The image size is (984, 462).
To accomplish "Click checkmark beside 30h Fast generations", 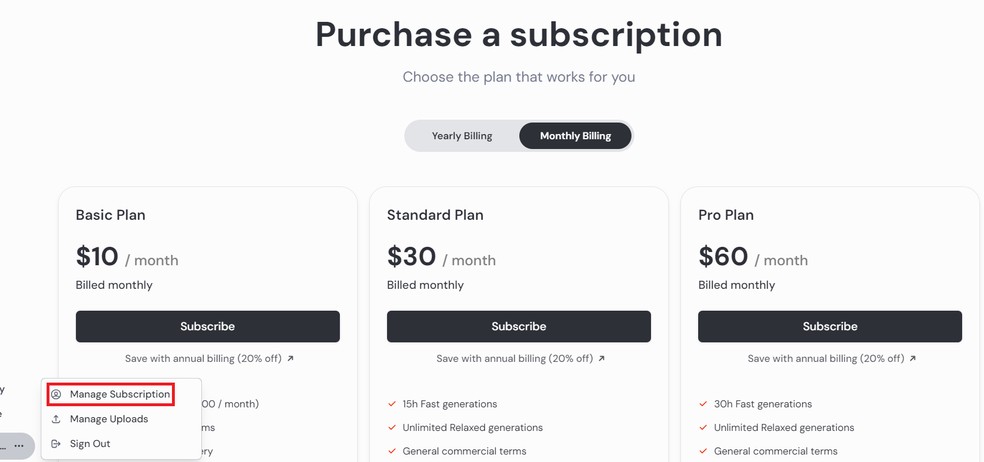I will (703, 404).
